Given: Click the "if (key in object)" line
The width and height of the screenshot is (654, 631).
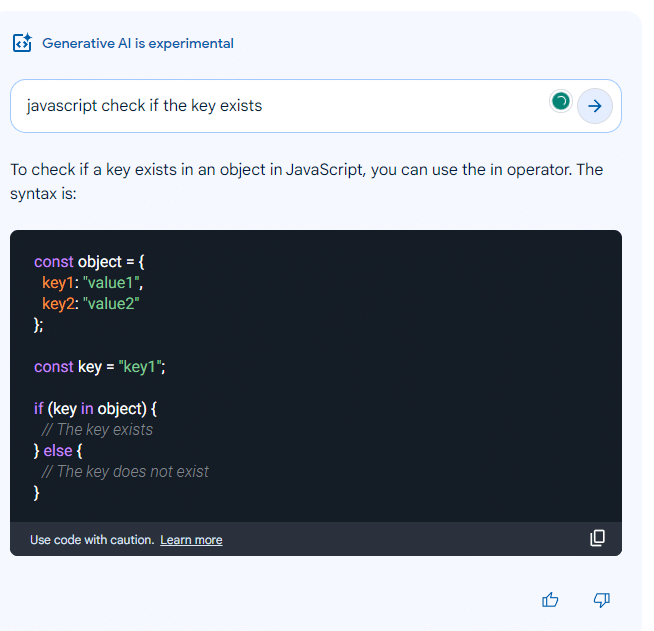Looking at the screenshot, I should [x=96, y=409].
